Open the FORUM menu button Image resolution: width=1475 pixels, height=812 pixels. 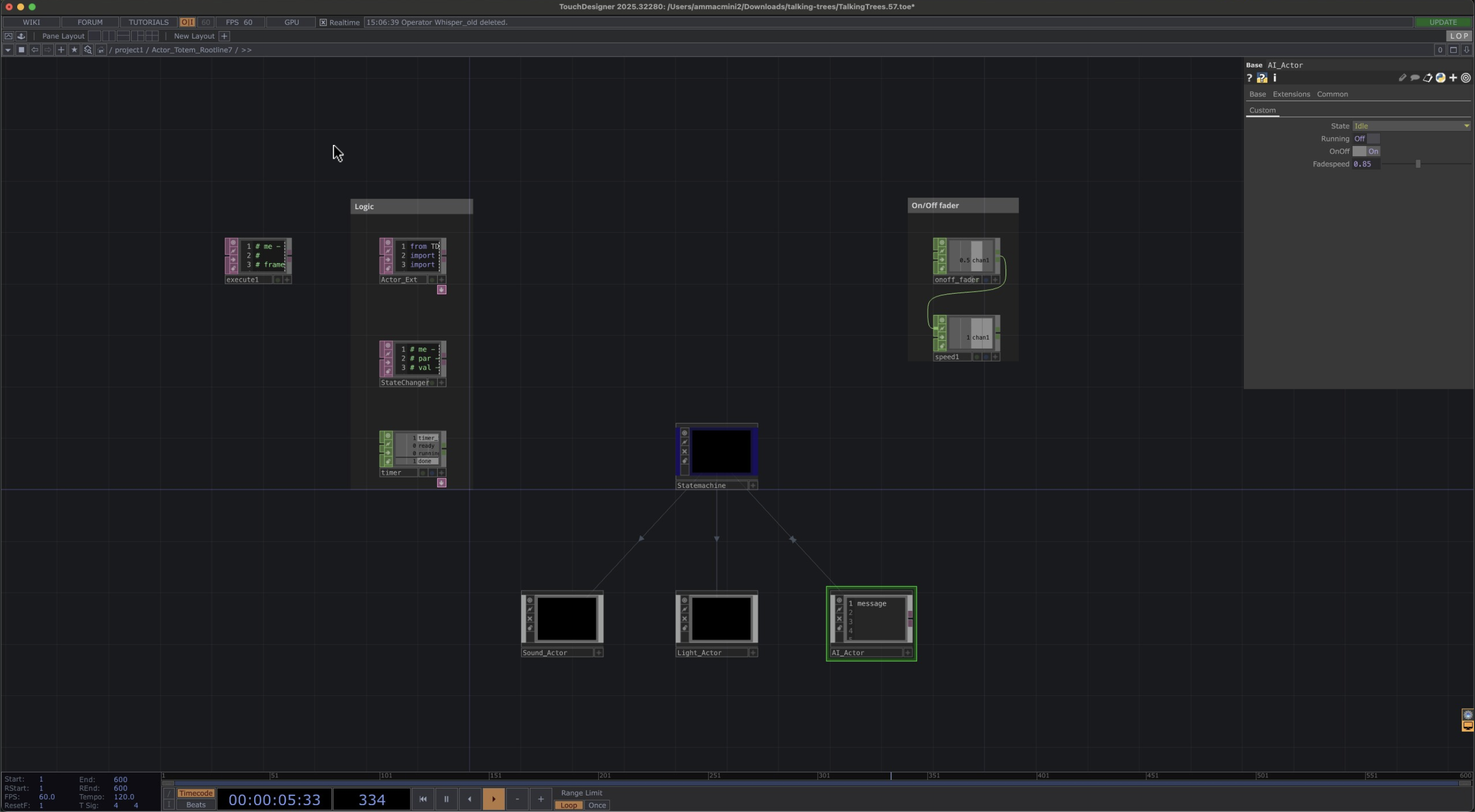click(90, 22)
